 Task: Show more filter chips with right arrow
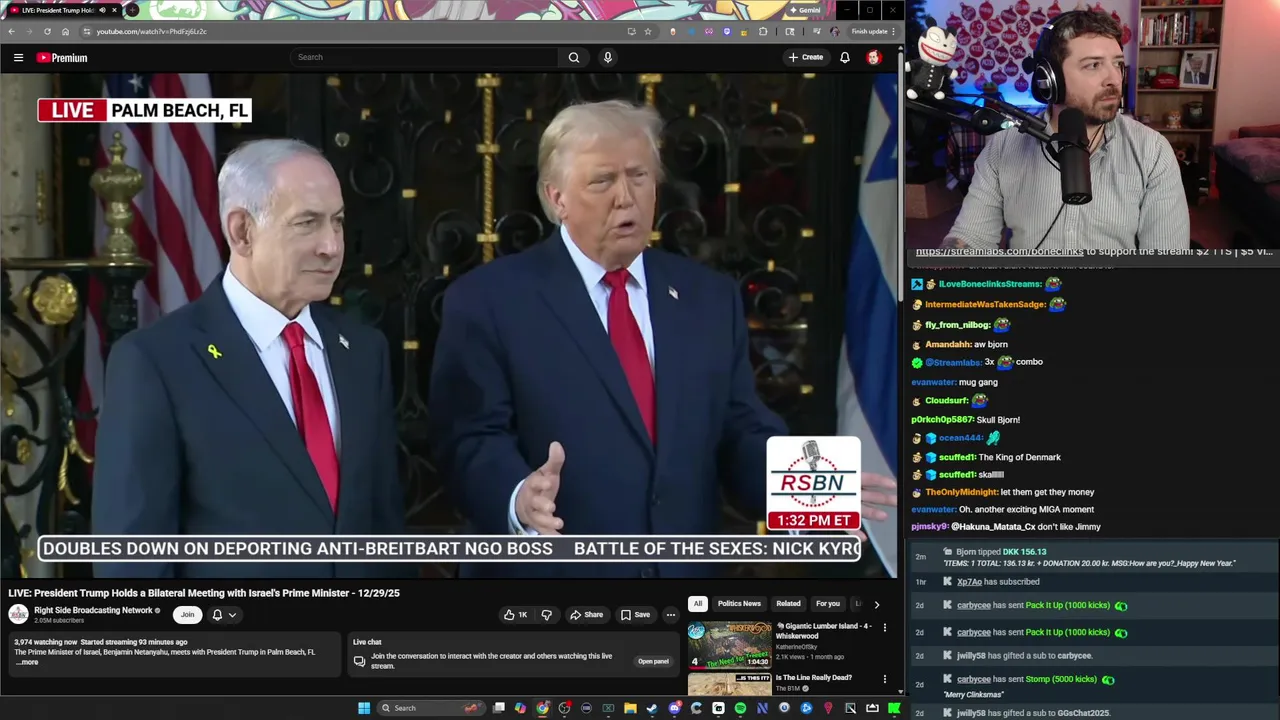[x=877, y=604]
